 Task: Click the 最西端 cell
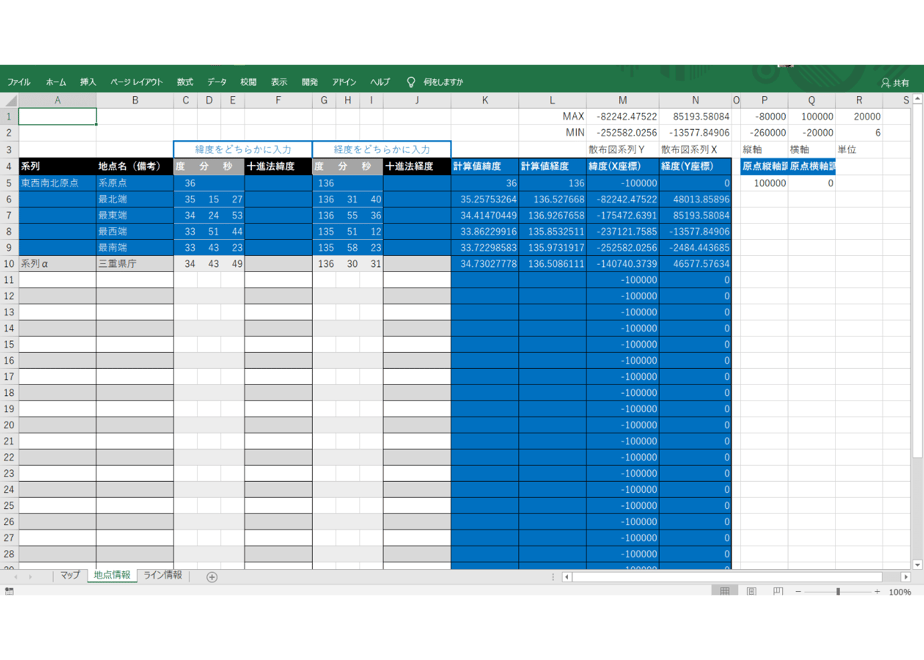coord(135,231)
